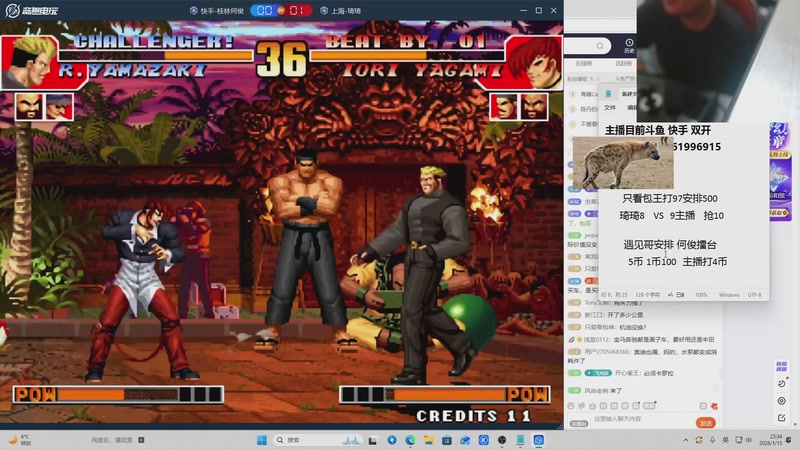Open the 文件 menu in Notepad

coord(610,108)
